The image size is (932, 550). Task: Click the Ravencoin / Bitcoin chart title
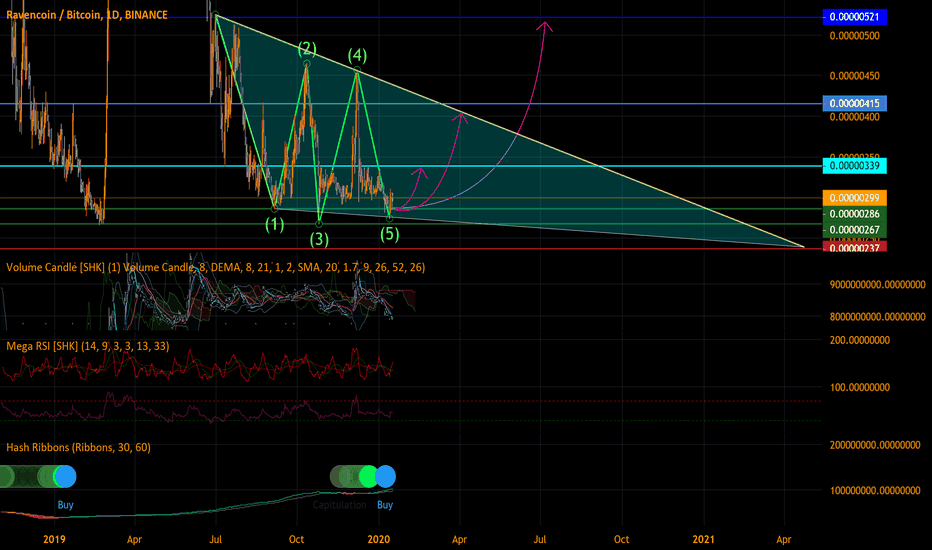coord(87,15)
